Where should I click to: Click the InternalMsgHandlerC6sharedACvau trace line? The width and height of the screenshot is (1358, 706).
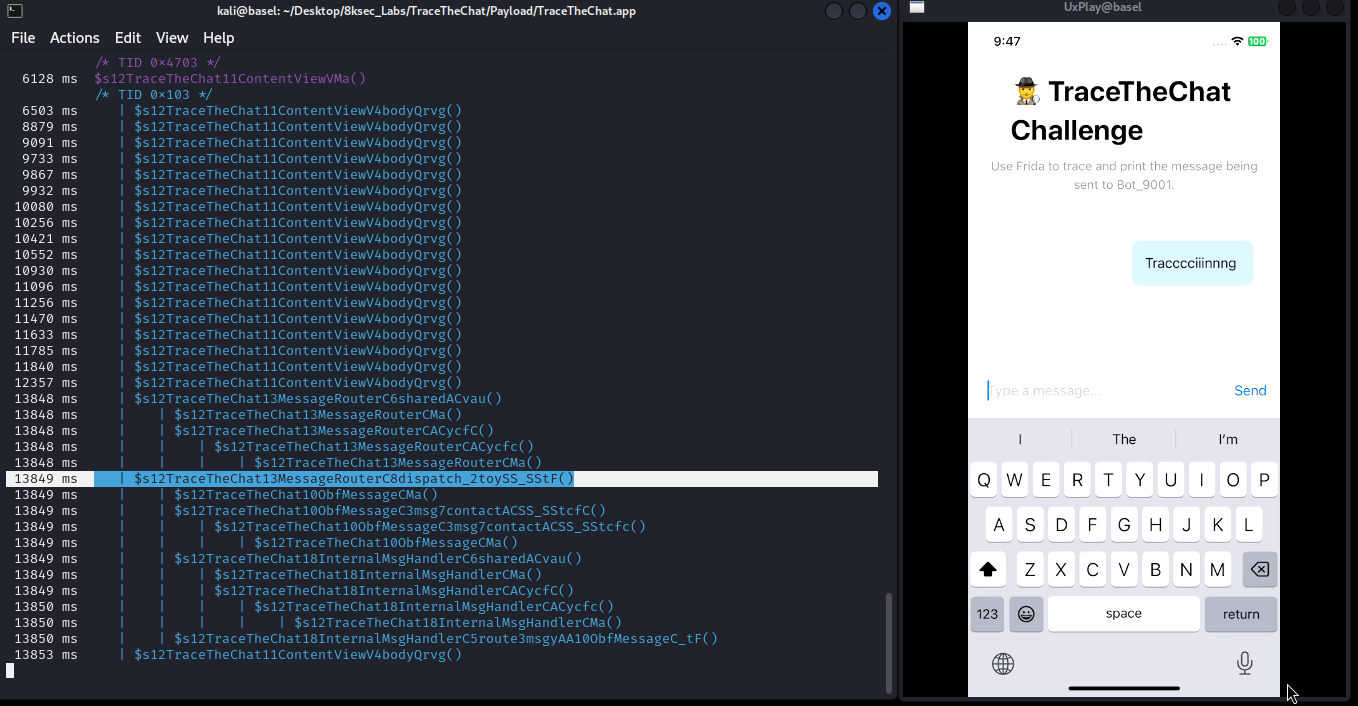tap(378, 558)
